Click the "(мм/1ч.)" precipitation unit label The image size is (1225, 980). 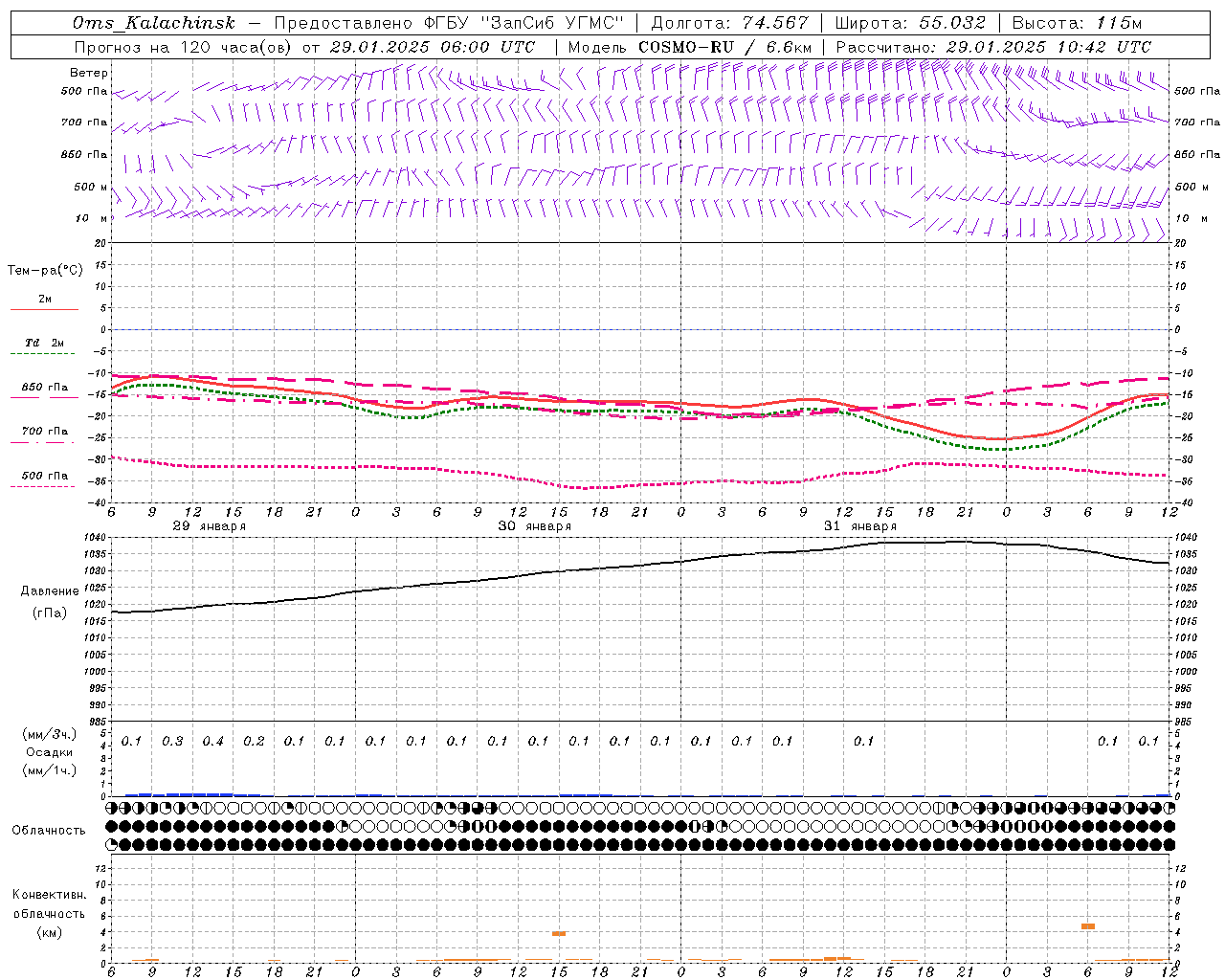pyautogui.click(x=50, y=770)
